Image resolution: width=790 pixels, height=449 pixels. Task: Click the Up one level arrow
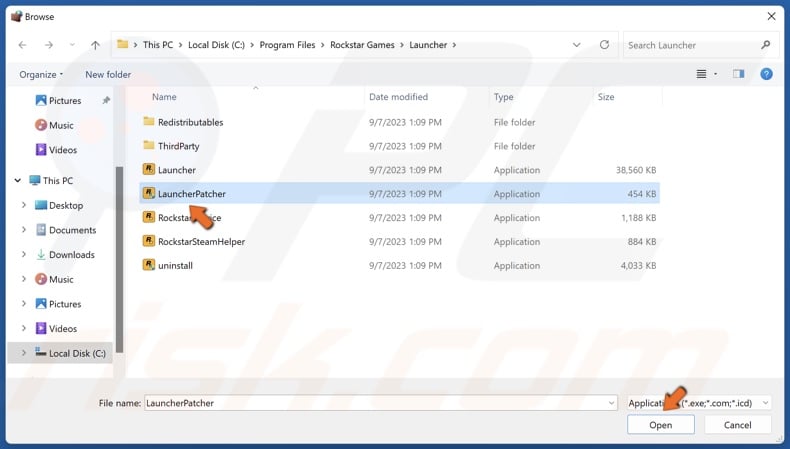coord(95,45)
